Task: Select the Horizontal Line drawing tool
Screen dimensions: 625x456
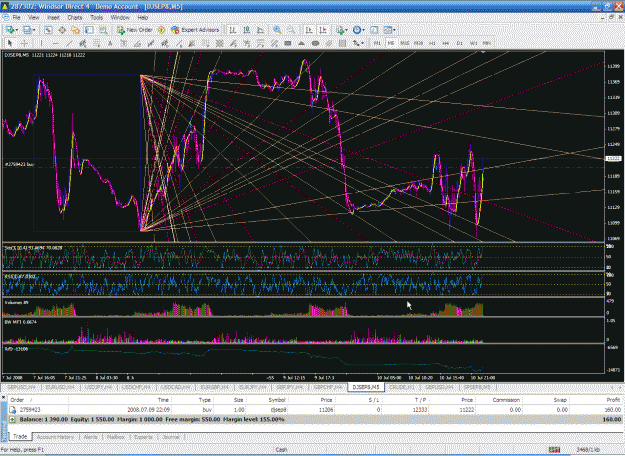Action: click(56, 43)
